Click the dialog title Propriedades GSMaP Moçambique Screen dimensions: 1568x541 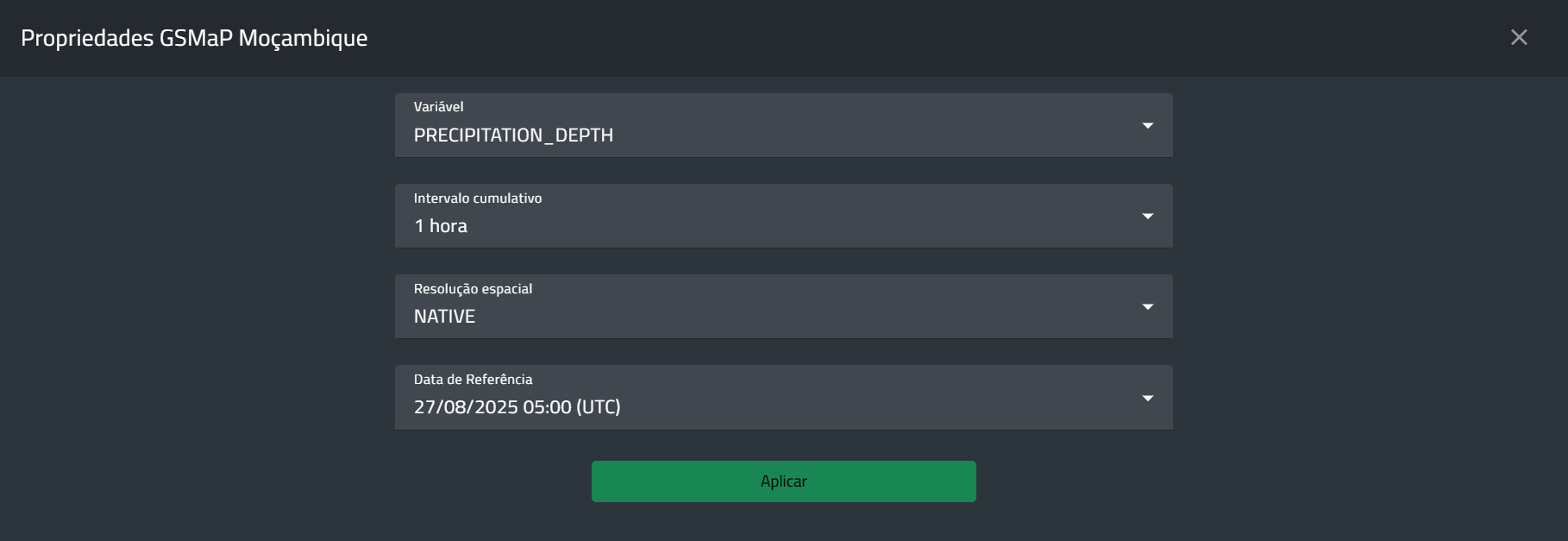click(x=194, y=38)
